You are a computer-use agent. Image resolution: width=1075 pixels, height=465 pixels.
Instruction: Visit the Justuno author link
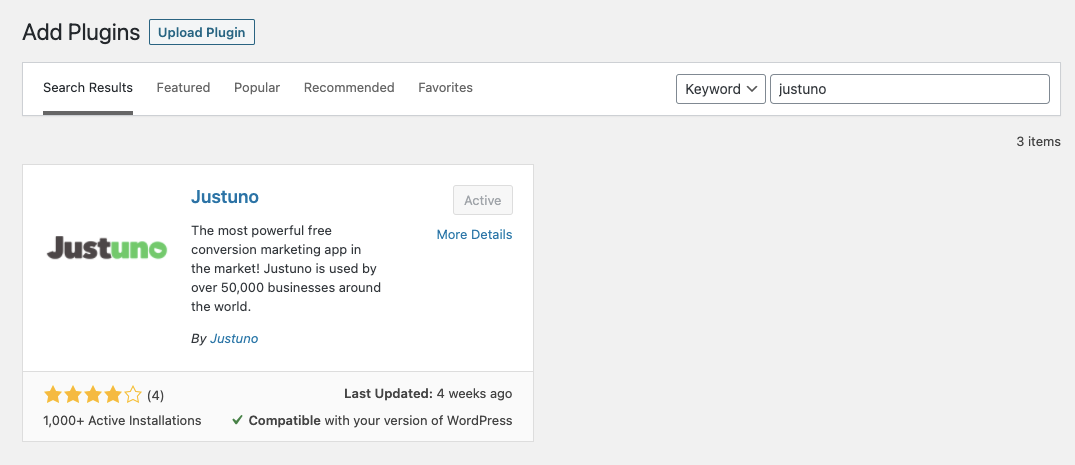tap(234, 339)
